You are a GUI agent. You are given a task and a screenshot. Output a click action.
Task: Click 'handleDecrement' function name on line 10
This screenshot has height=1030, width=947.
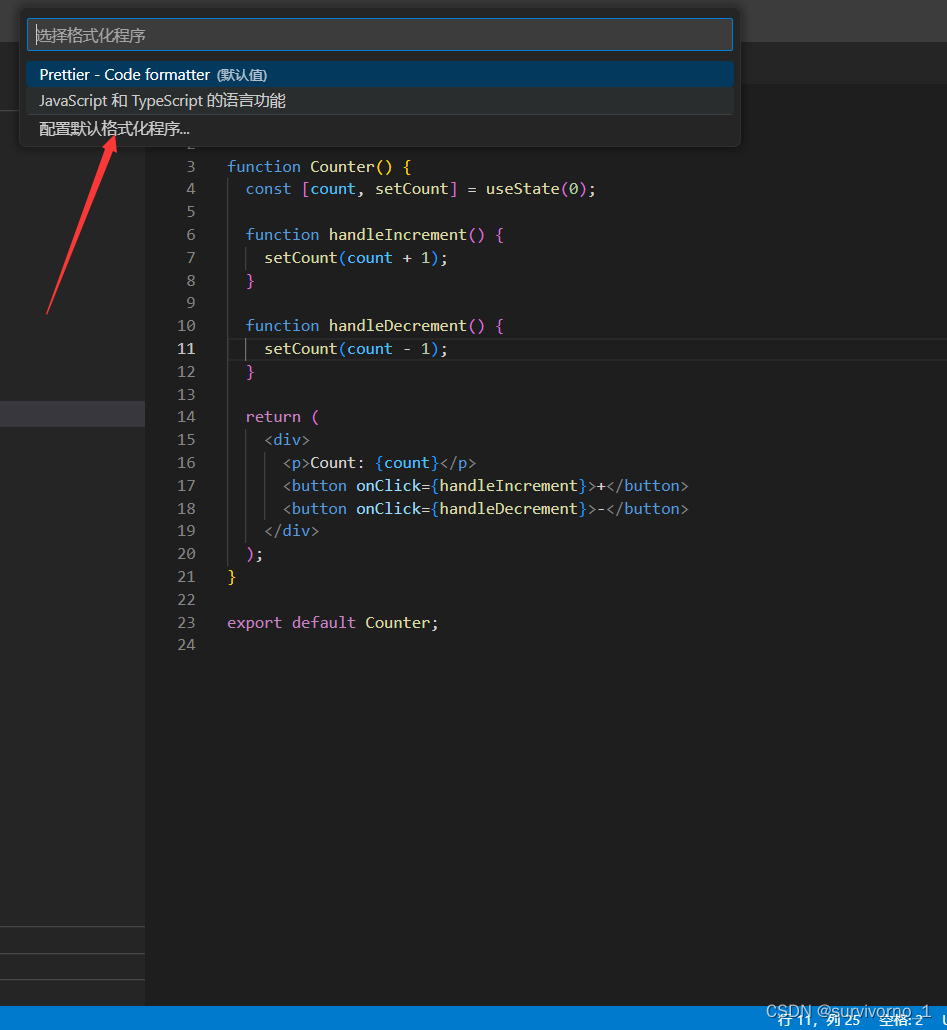pyautogui.click(x=397, y=326)
